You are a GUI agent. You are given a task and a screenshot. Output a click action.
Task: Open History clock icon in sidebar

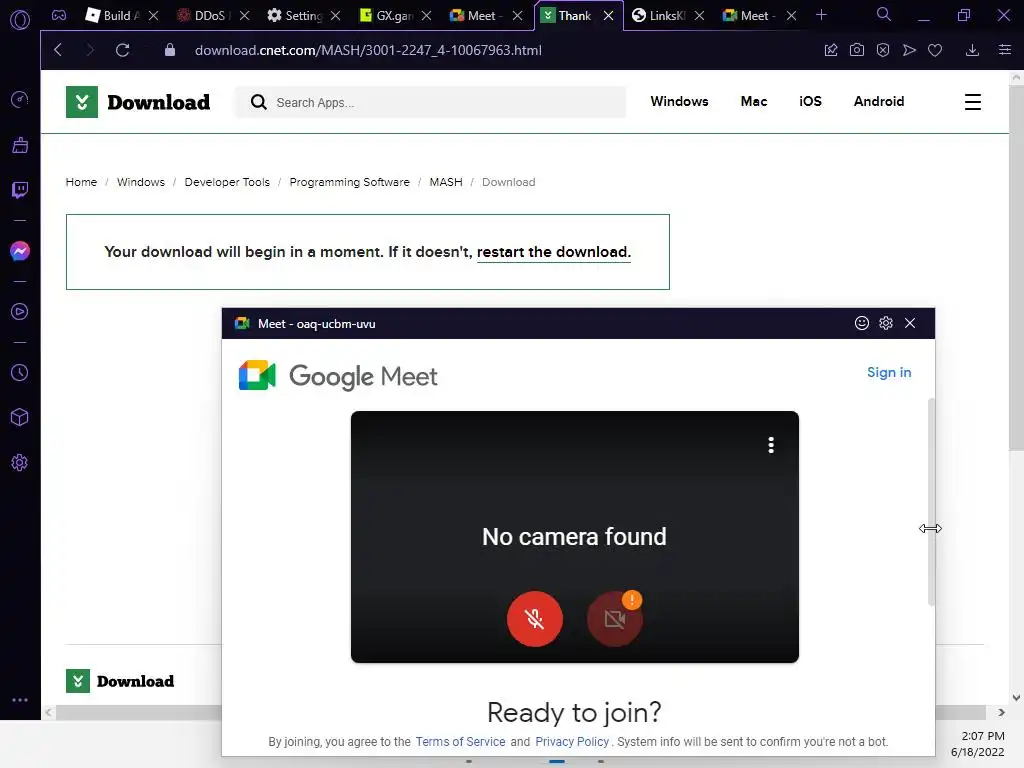tap(20, 372)
